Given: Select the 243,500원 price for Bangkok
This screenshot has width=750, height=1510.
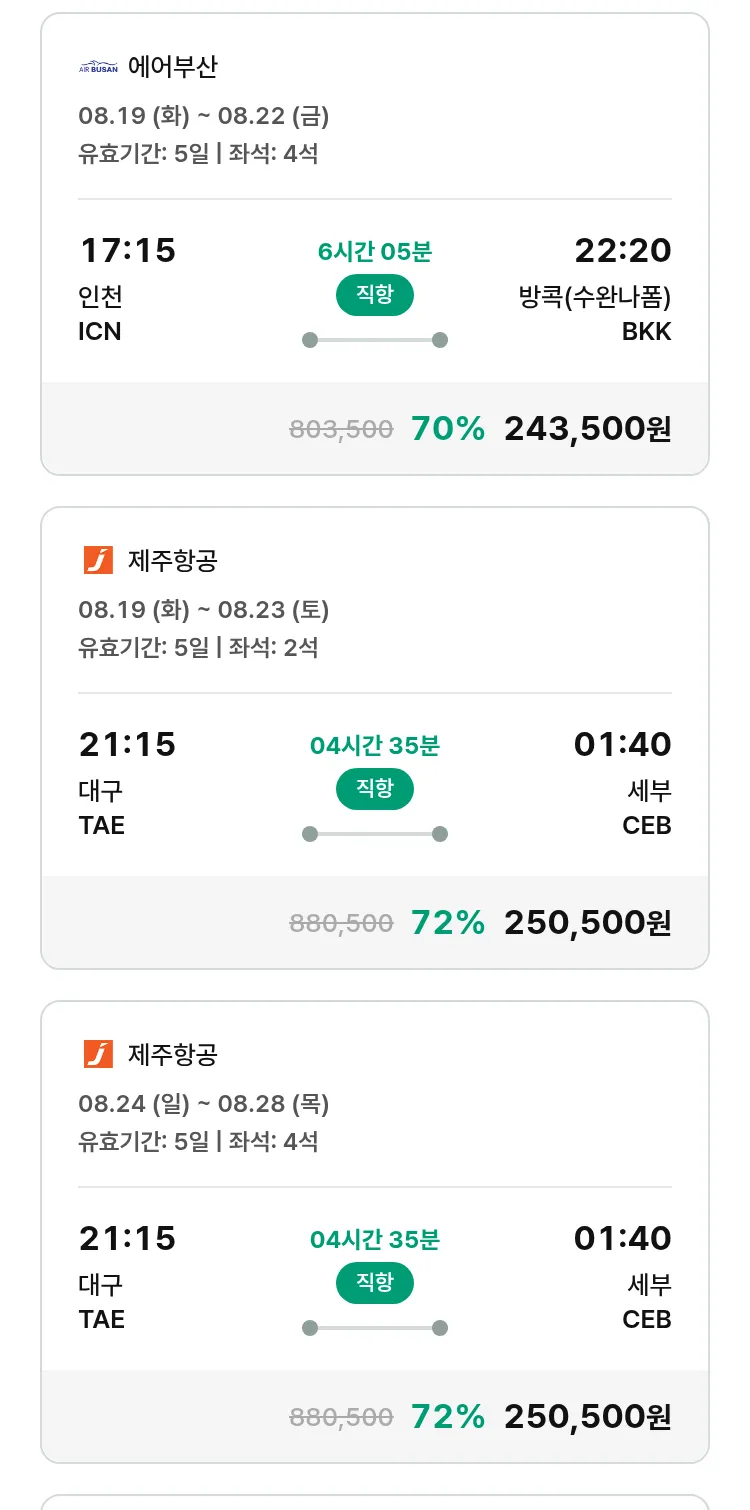Looking at the screenshot, I should [x=587, y=429].
